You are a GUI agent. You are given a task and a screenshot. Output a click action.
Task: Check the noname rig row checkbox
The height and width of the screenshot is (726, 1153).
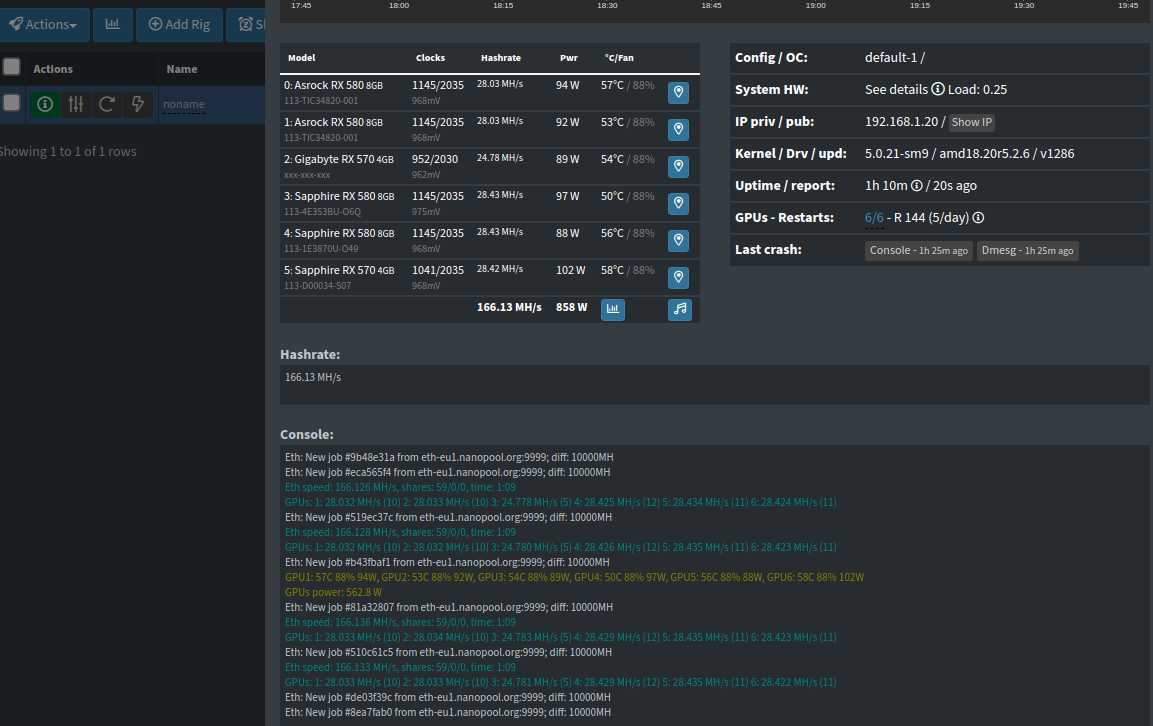tap(12, 103)
